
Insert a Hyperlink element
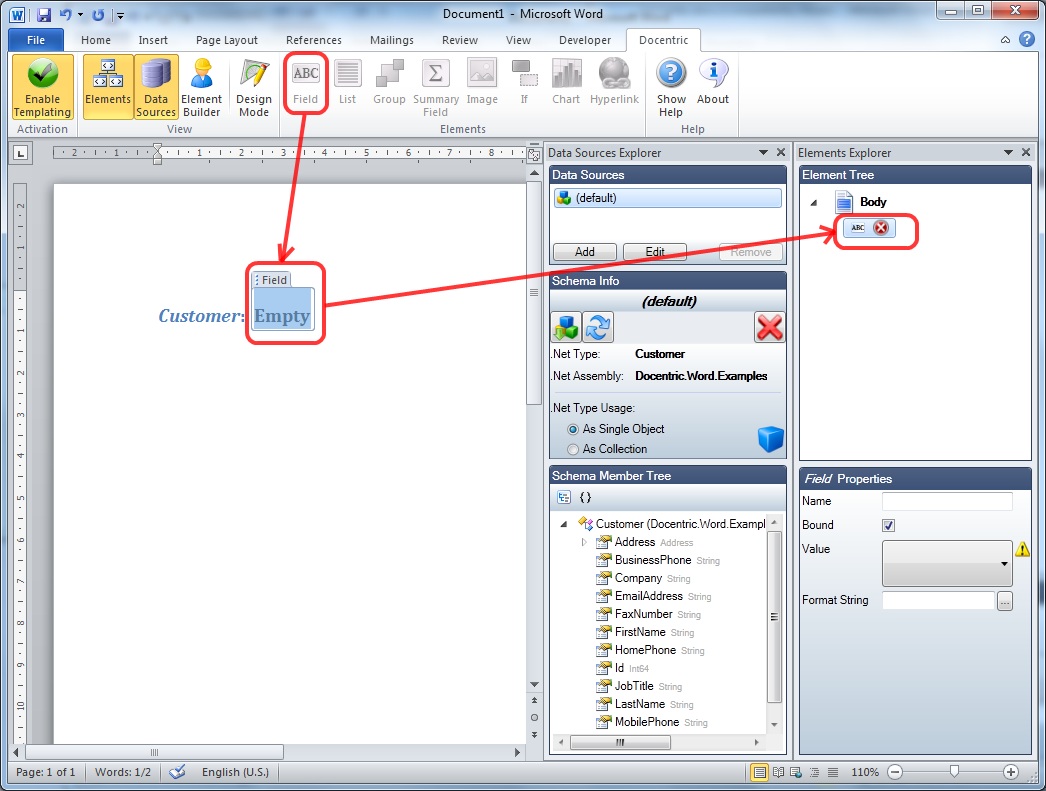pyautogui.click(x=614, y=83)
